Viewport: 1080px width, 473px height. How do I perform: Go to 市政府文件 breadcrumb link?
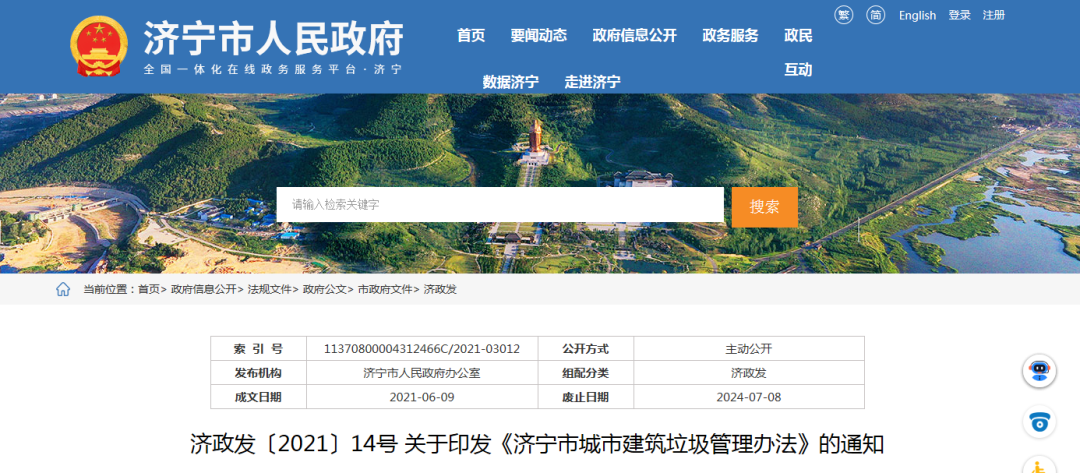(385, 289)
